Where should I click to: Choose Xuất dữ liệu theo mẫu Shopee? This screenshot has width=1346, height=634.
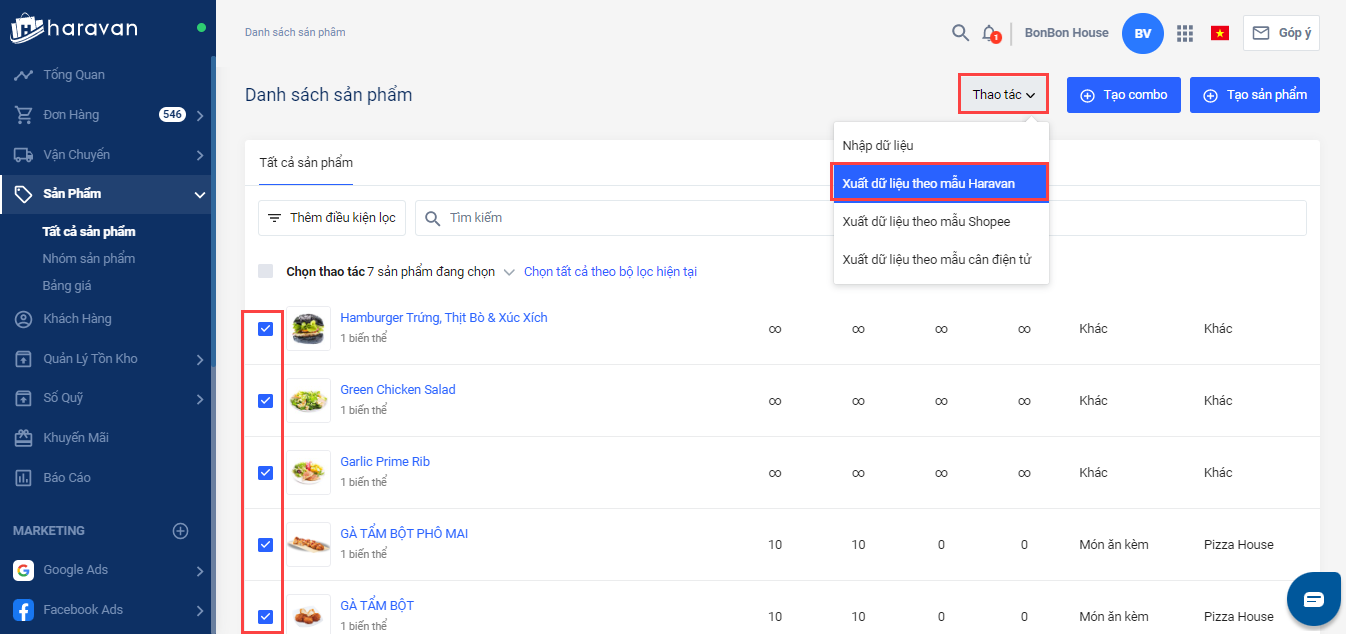tap(926, 222)
